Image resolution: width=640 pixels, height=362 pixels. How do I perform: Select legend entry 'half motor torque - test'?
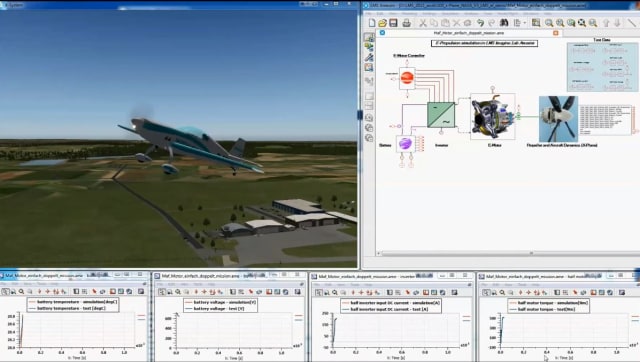tap(542, 309)
